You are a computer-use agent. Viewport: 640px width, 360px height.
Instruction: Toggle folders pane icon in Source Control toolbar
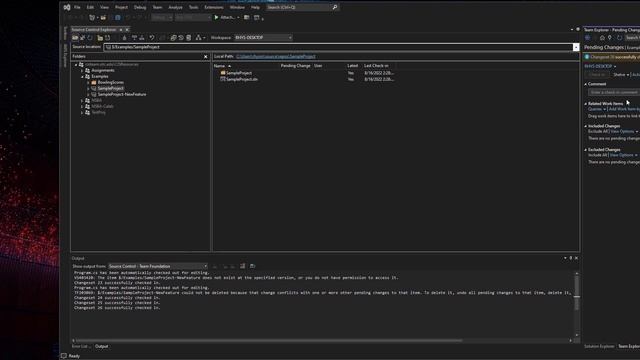(75, 38)
